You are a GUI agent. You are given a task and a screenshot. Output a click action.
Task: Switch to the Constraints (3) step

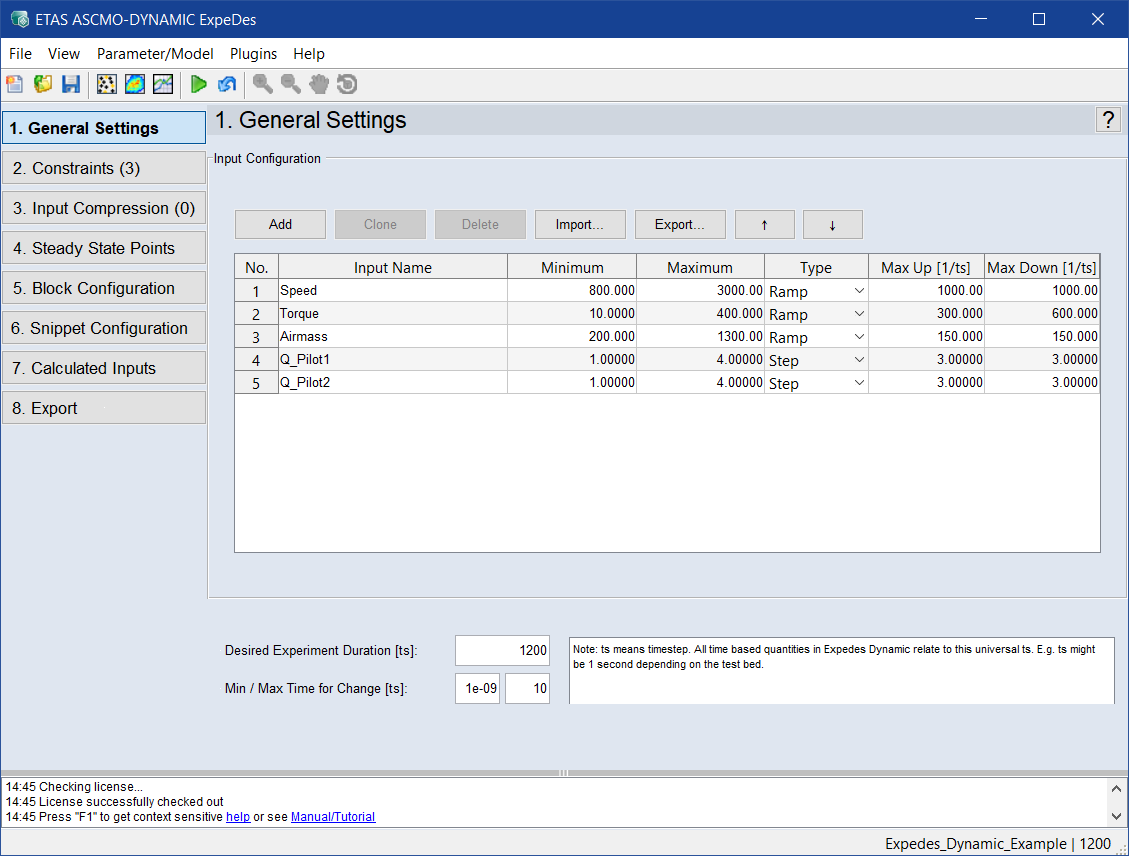(x=104, y=168)
